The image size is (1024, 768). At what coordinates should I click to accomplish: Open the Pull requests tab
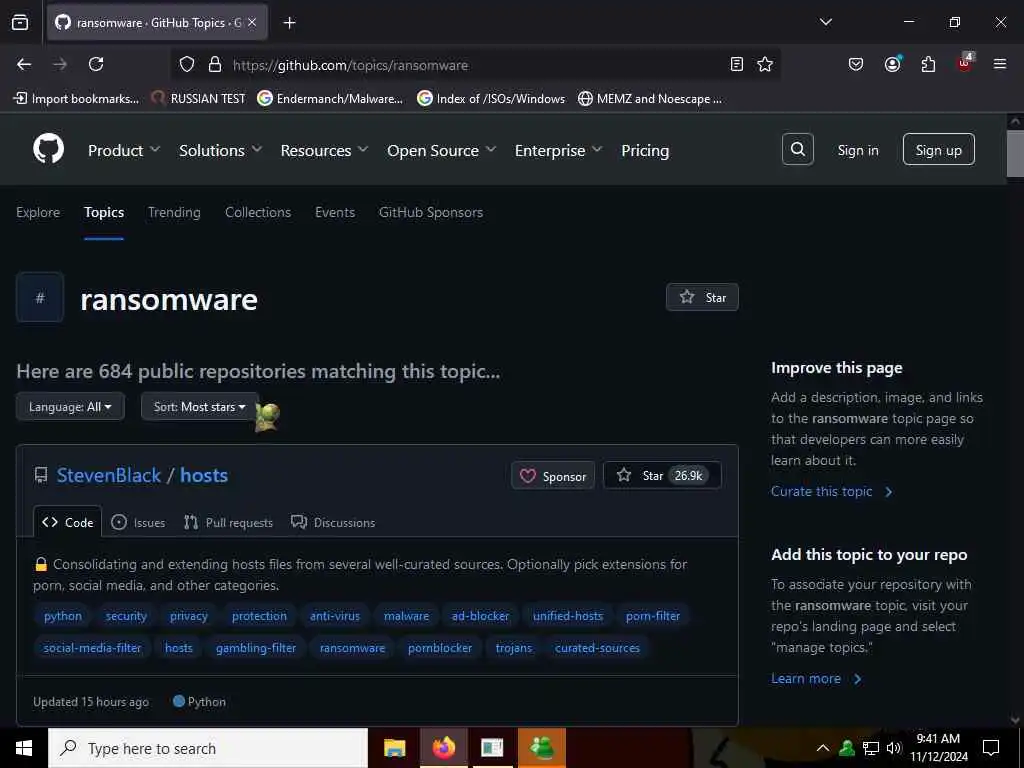tap(229, 522)
